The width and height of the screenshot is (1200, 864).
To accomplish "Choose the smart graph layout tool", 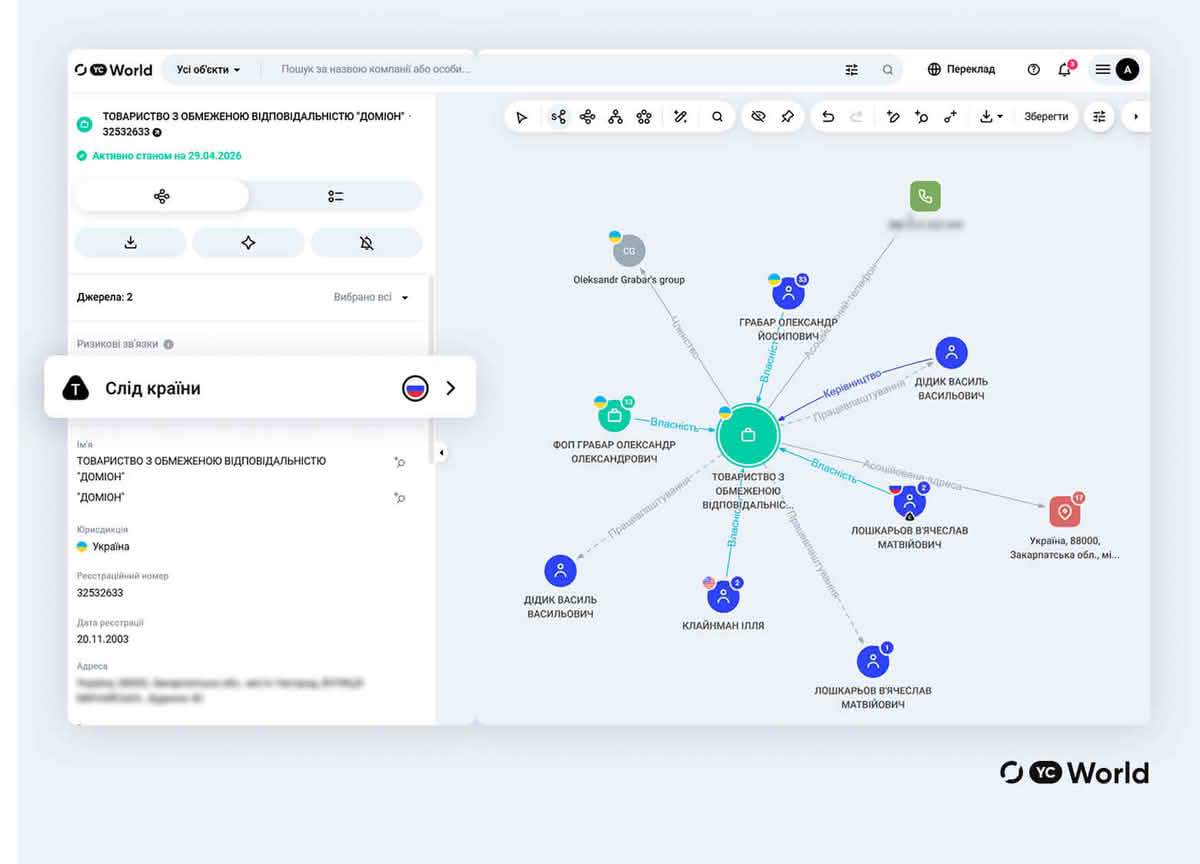I will 558,117.
